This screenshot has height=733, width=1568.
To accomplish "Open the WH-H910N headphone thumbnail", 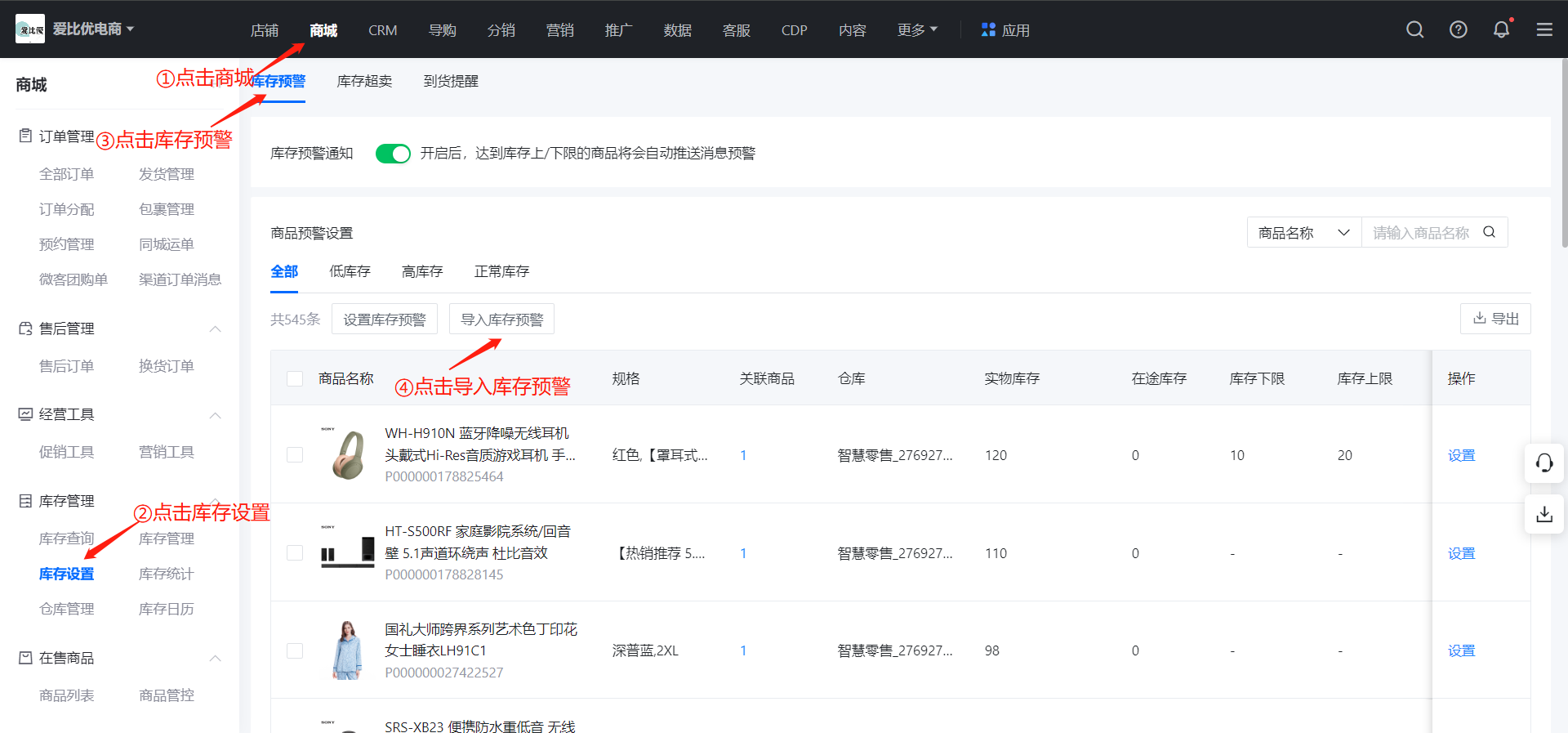I will tap(348, 454).
